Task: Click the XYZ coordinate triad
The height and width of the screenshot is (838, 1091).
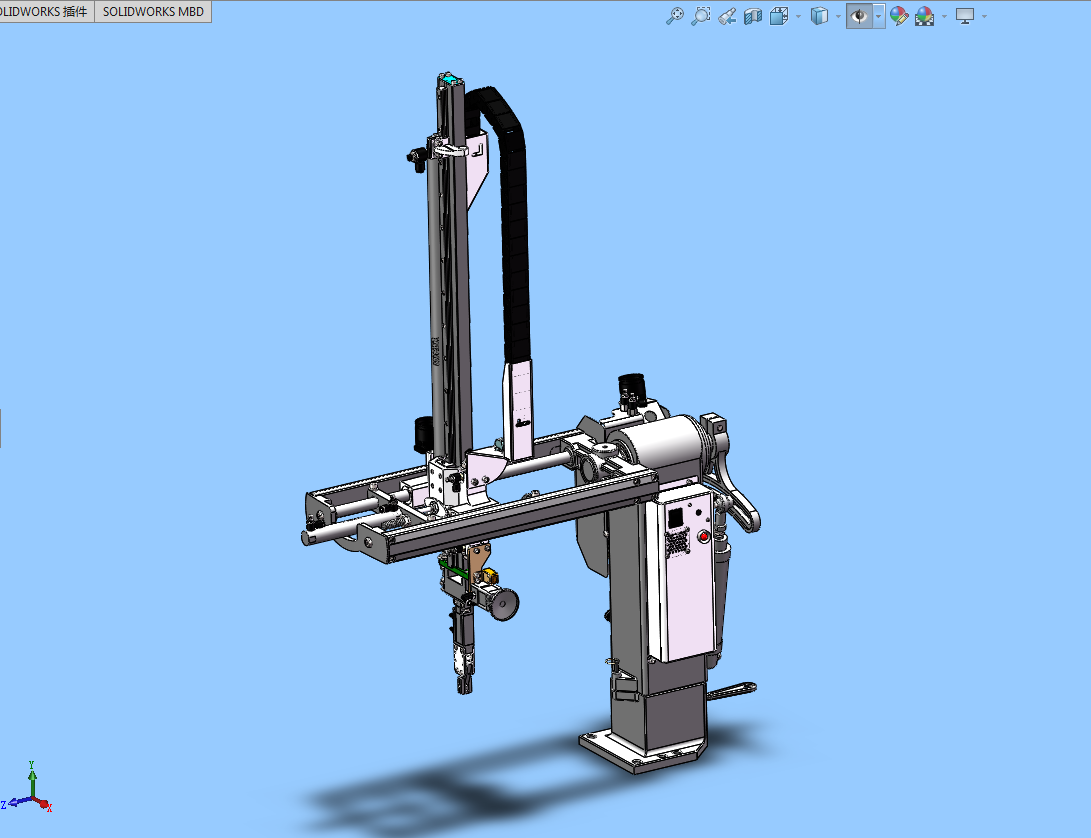Action: (x=28, y=789)
